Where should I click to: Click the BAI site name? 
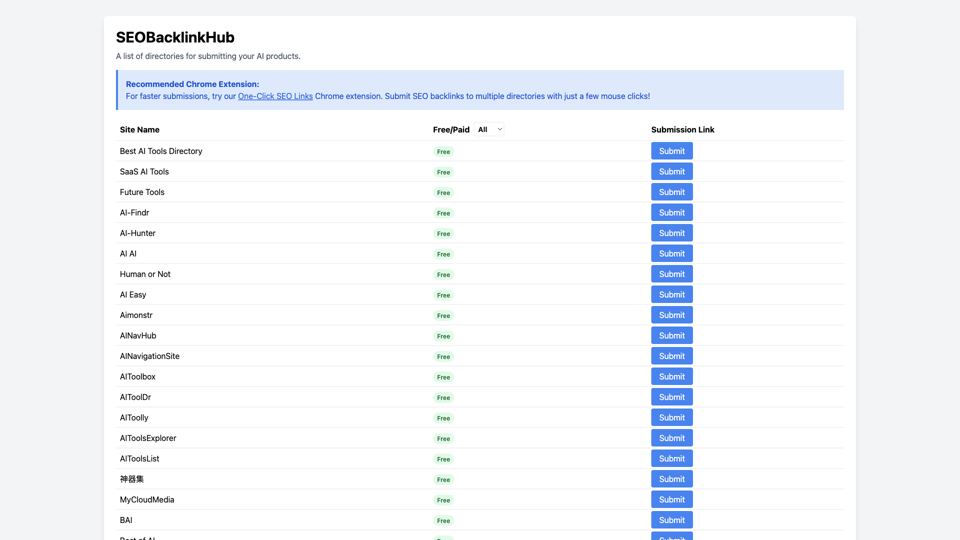(x=126, y=520)
